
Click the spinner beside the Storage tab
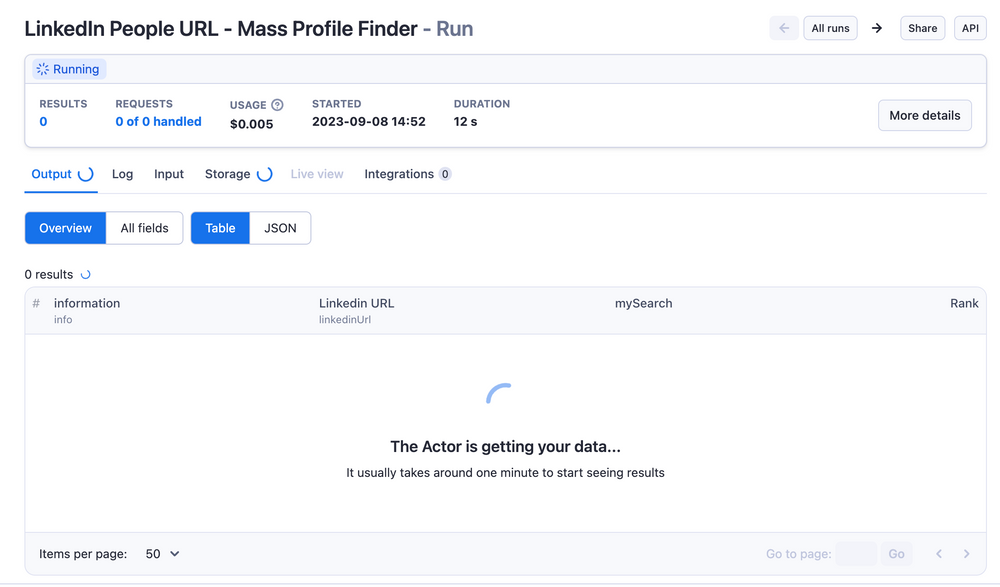pos(264,172)
